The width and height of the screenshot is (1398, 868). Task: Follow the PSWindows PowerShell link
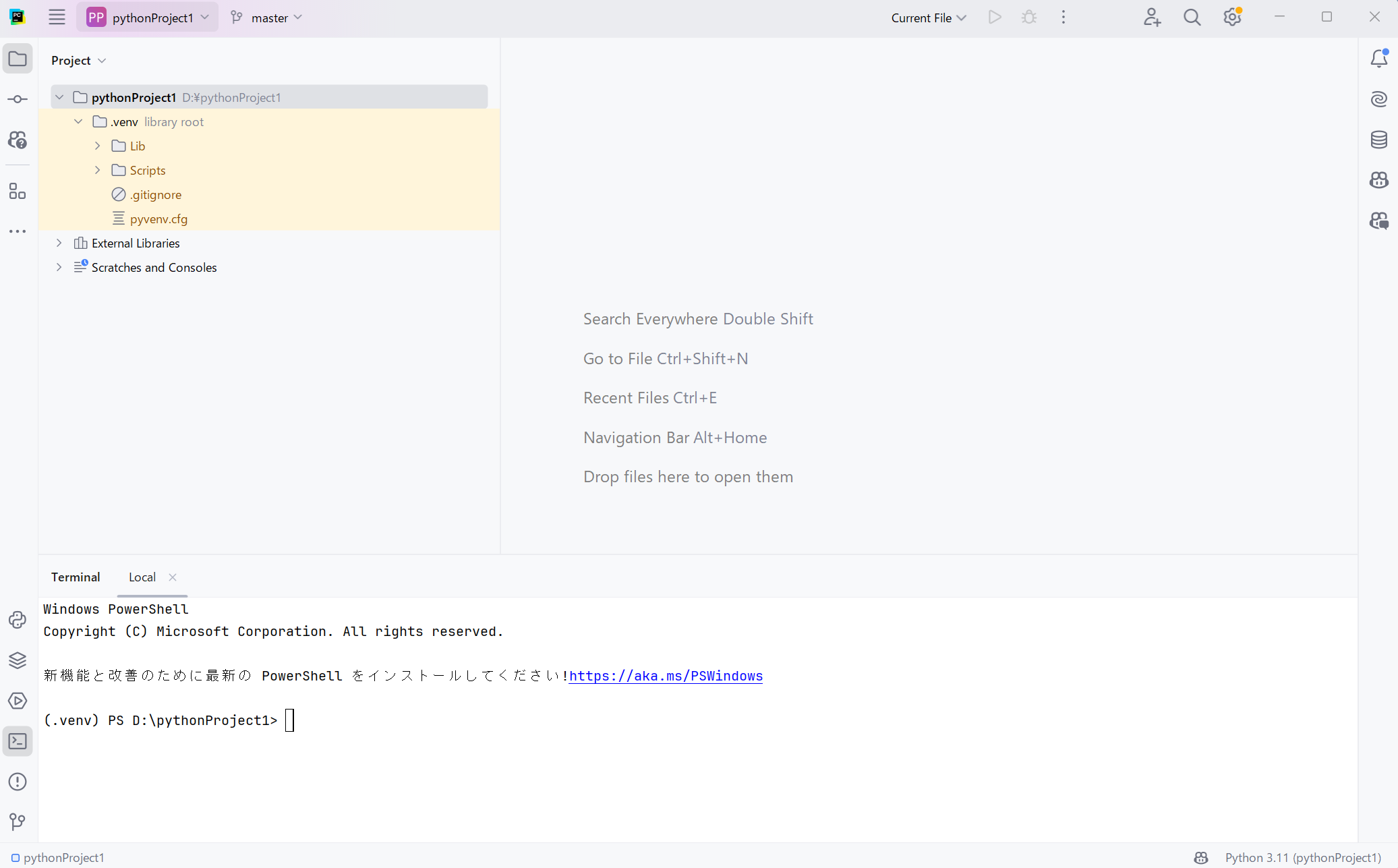click(x=665, y=675)
